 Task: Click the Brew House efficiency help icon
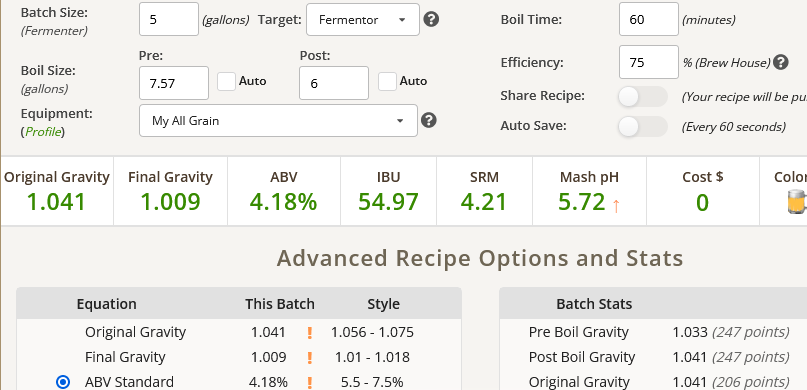click(x=781, y=62)
